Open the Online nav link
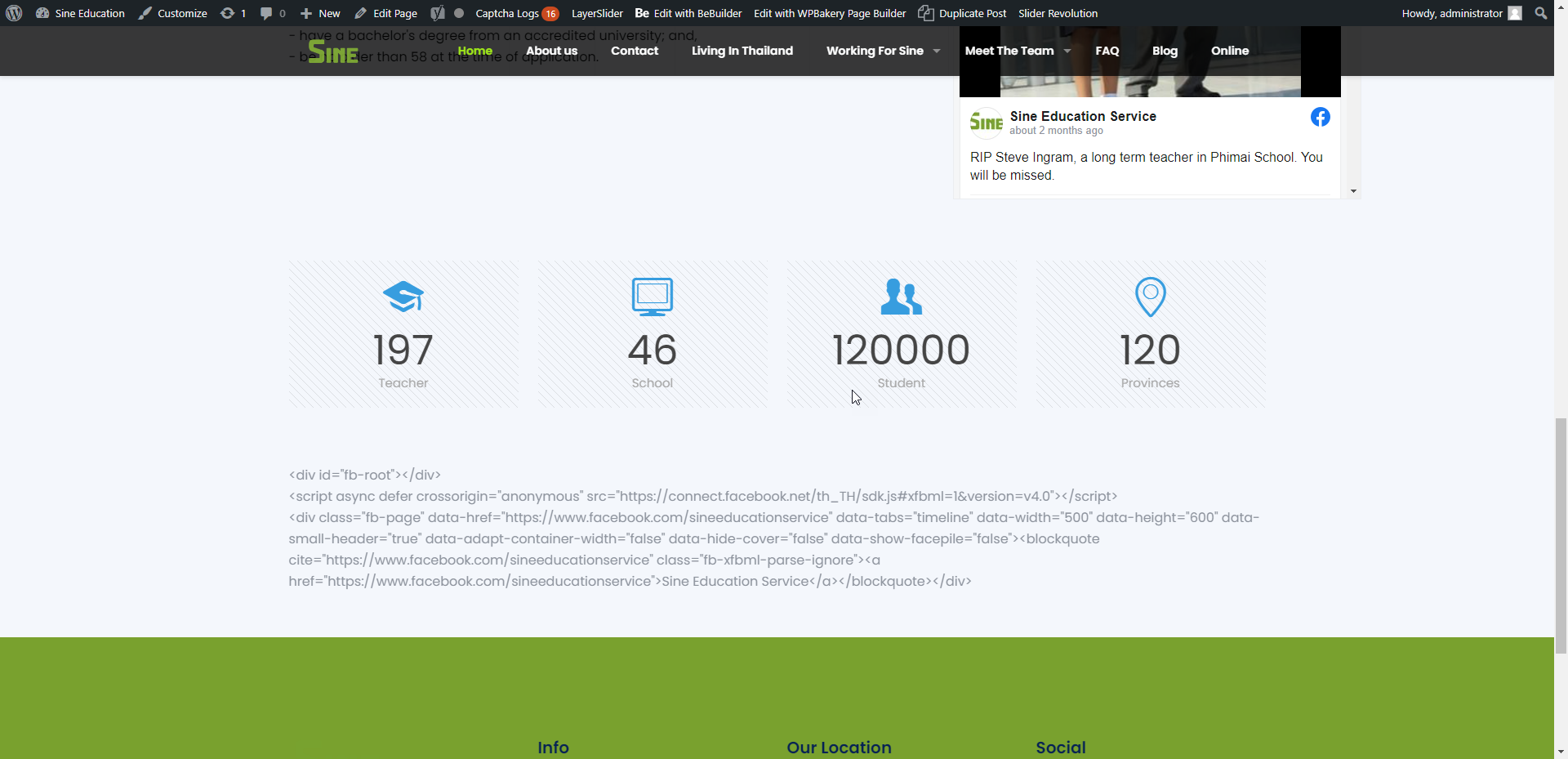The image size is (1568, 759). pyautogui.click(x=1230, y=51)
